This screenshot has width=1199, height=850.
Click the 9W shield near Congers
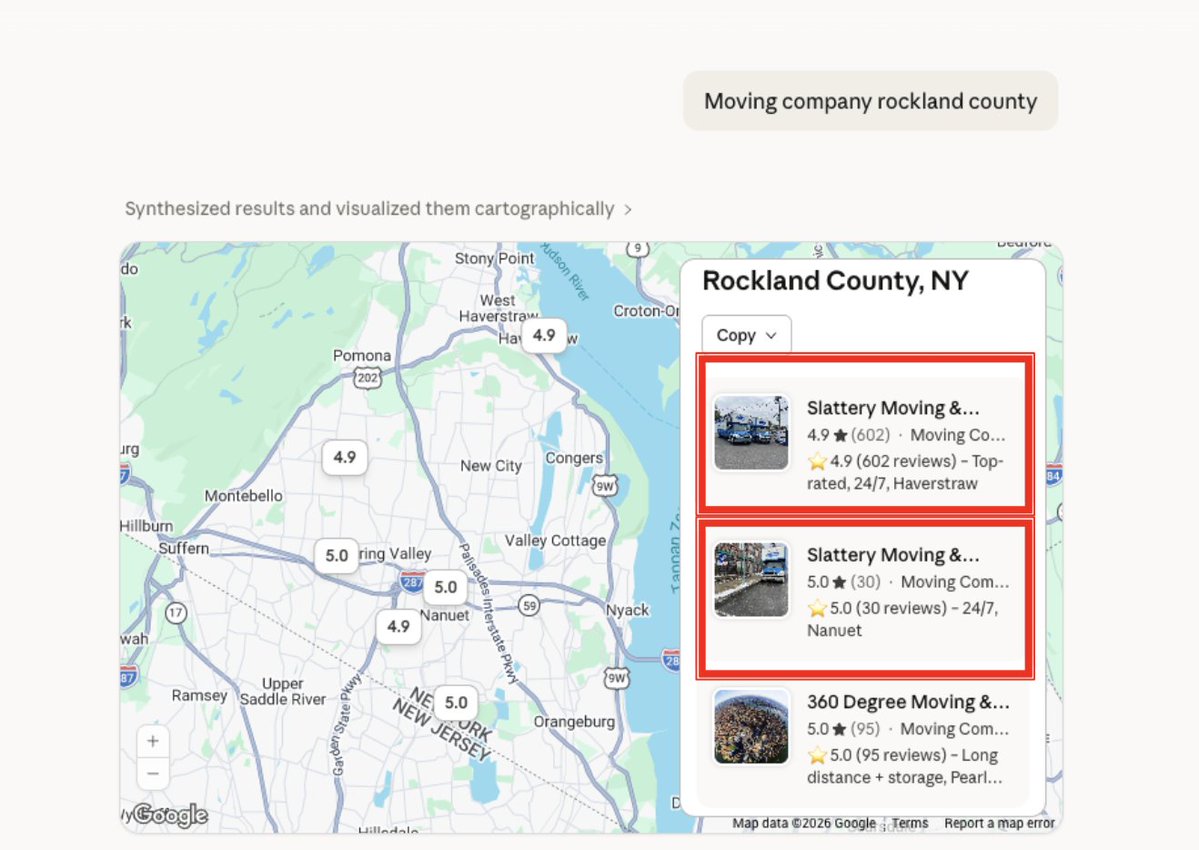[605, 485]
